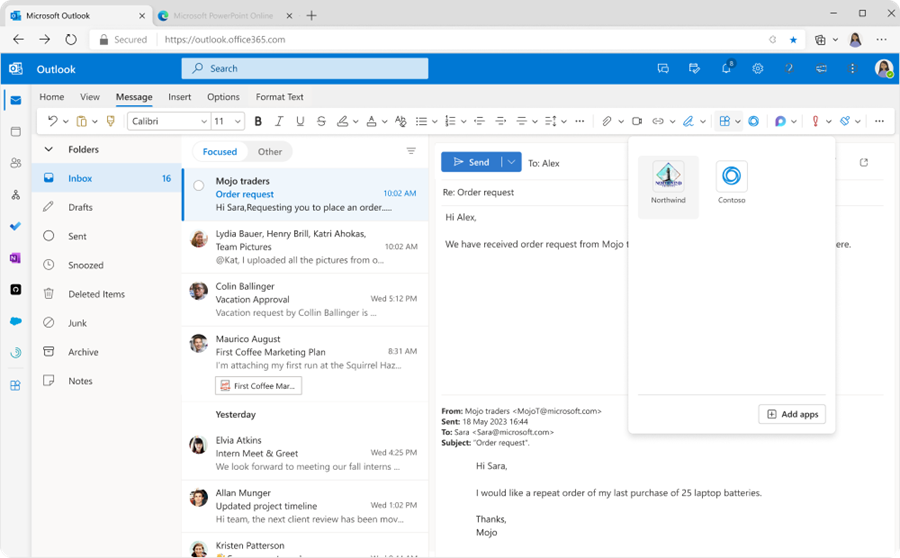Screen dimensions: 900x558
Task: Click in the Search box
Action: pos(305,68)
